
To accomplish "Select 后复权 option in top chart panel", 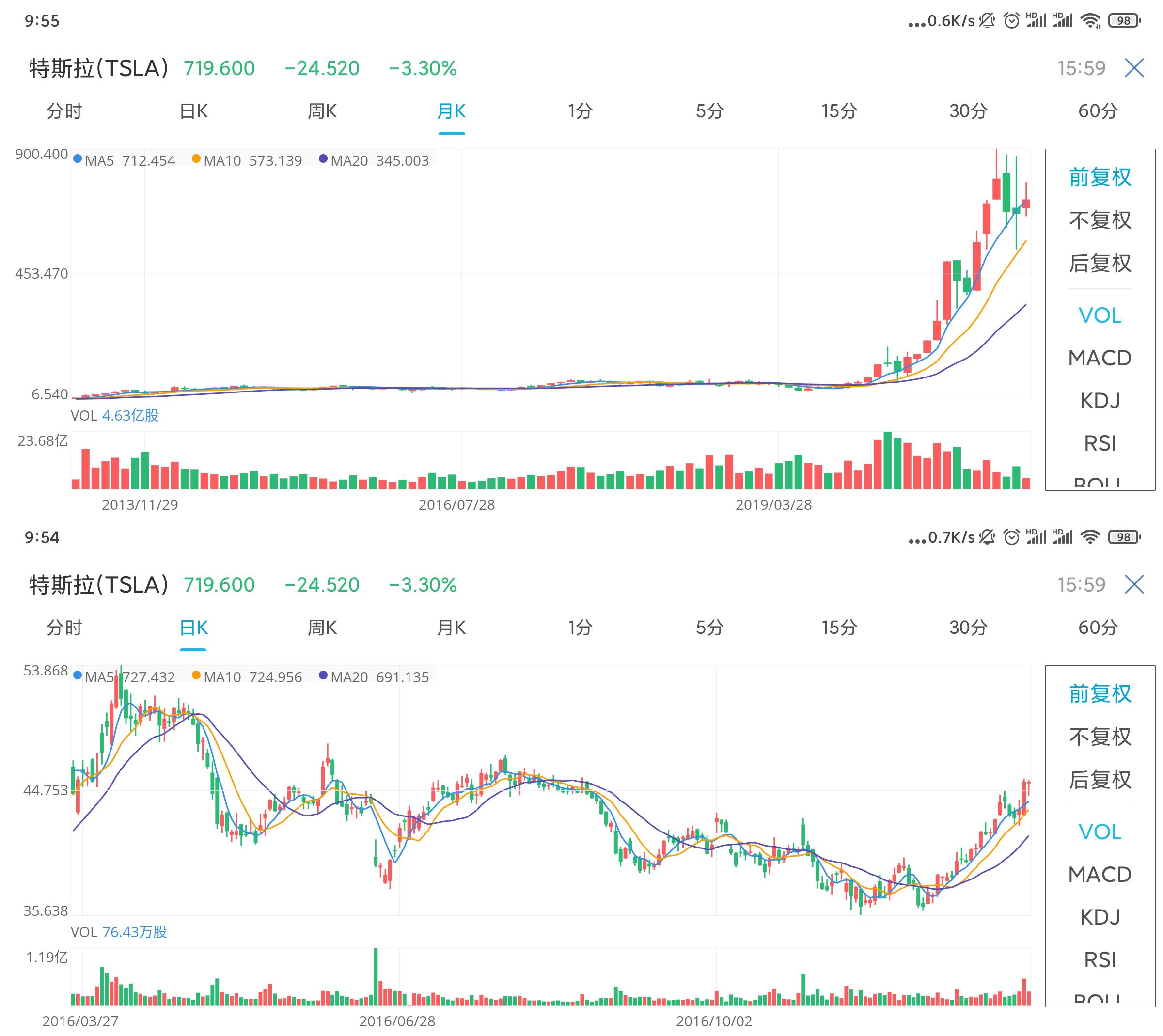I will pos(1100,263).
